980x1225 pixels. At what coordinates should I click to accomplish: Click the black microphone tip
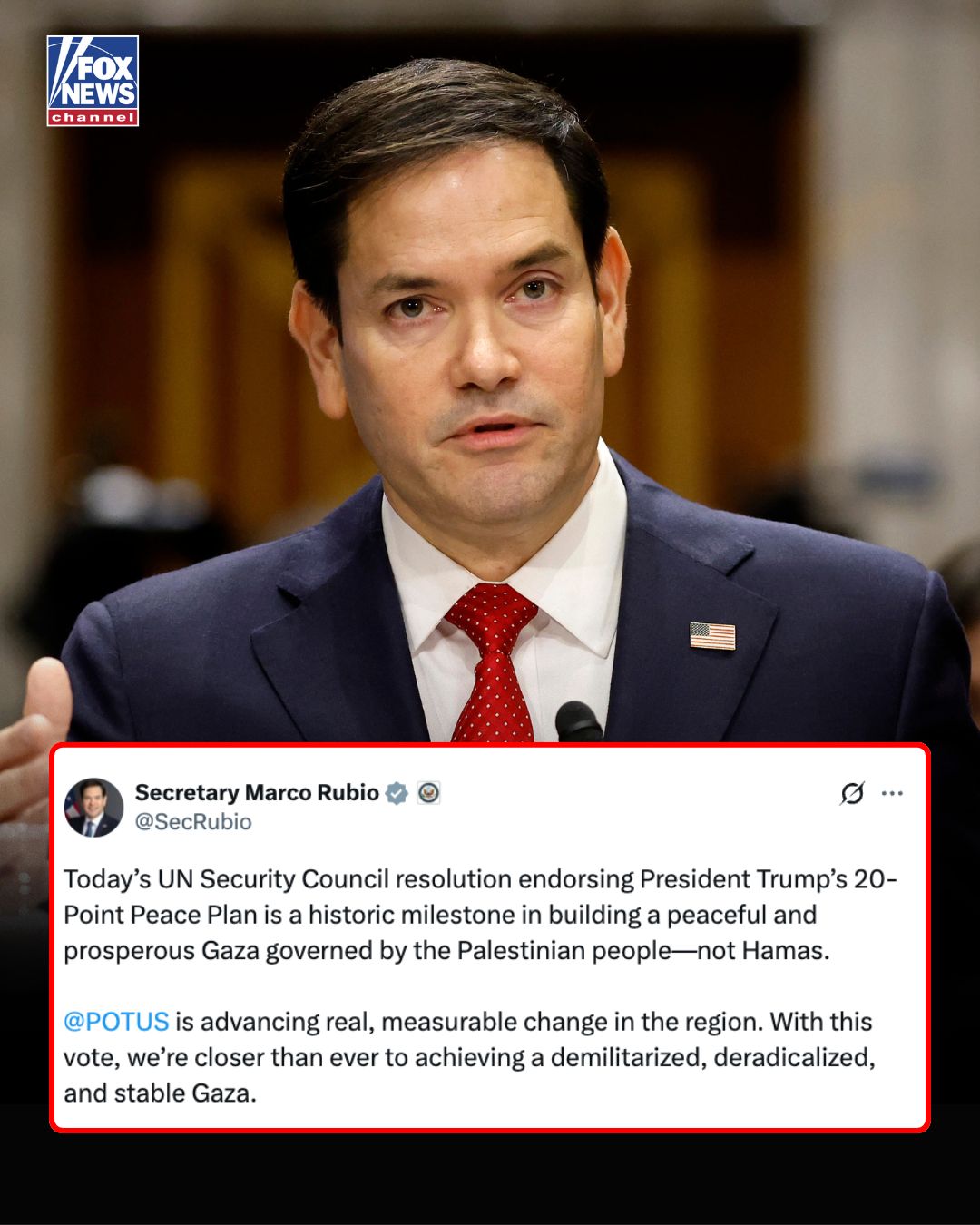578,721
